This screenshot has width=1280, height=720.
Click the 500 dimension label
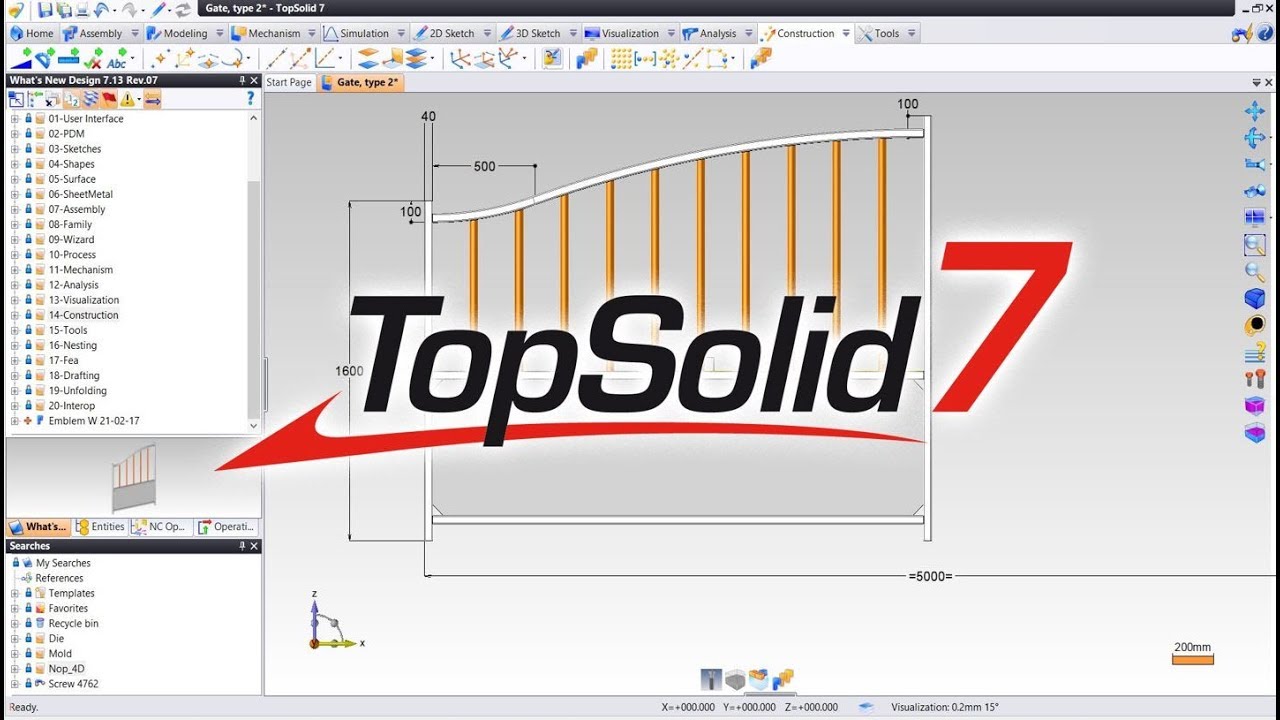coord(484,166)
